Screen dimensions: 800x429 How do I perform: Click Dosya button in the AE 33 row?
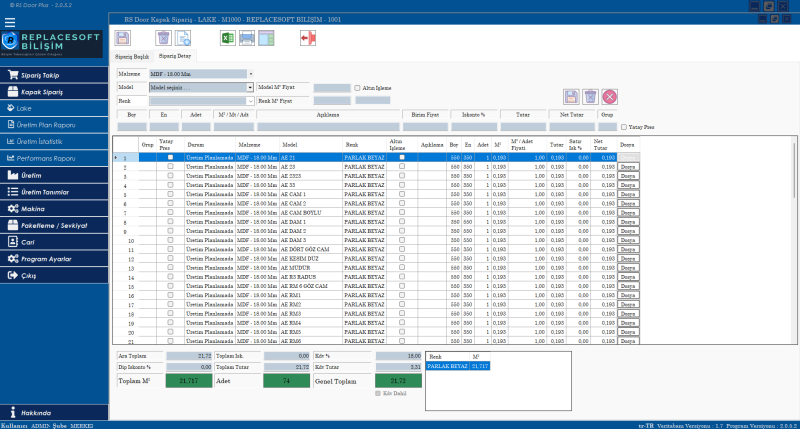tap(628, 185)
